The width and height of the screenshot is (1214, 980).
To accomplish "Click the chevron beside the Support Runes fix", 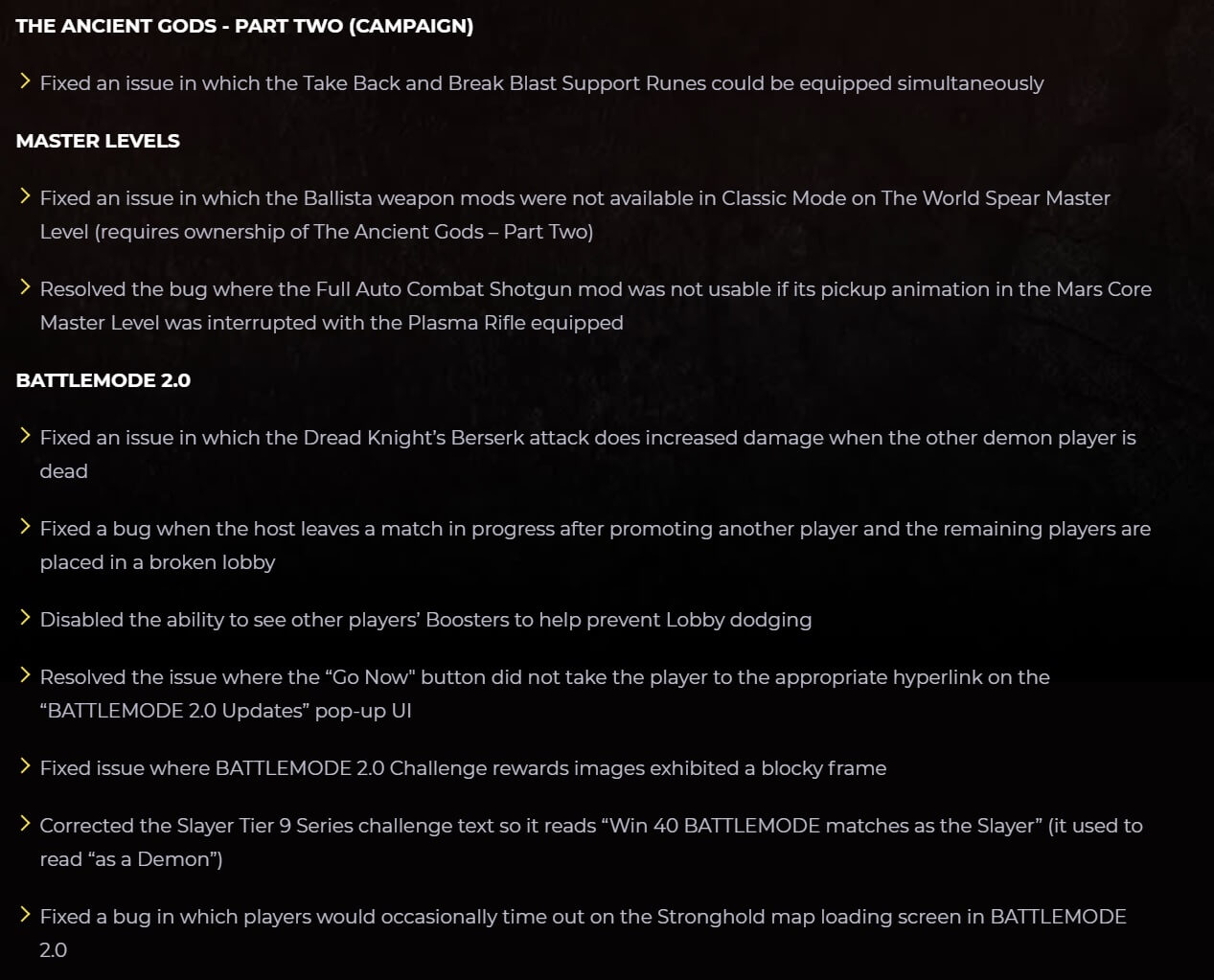I will pos(25,81).
